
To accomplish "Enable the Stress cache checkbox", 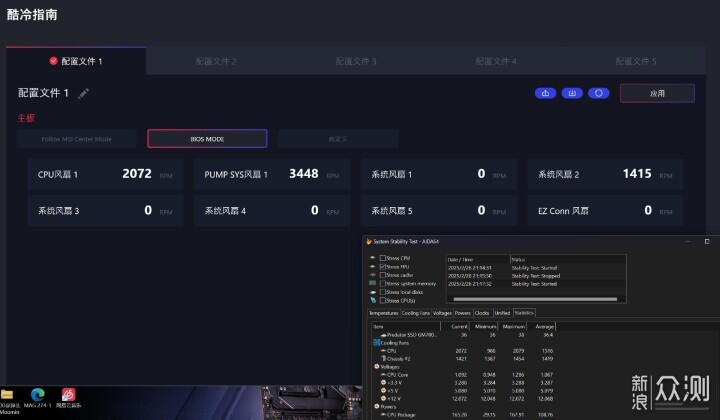I will pos(382,275).
